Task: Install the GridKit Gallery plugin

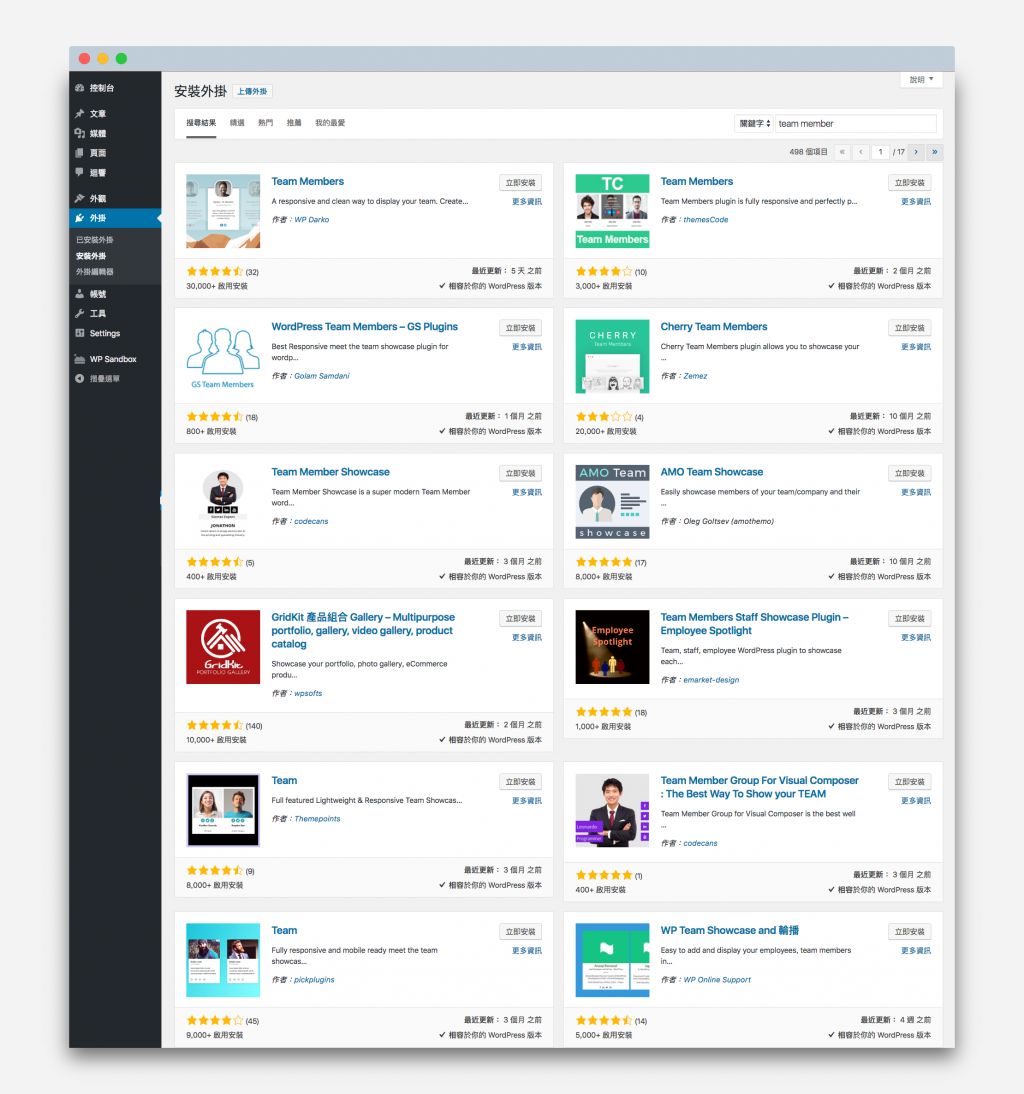Action: (x=520, y=618)
